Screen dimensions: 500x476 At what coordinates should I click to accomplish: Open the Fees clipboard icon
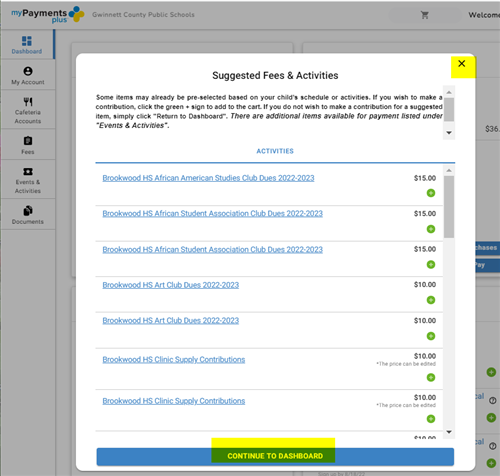tap(28, 141)
